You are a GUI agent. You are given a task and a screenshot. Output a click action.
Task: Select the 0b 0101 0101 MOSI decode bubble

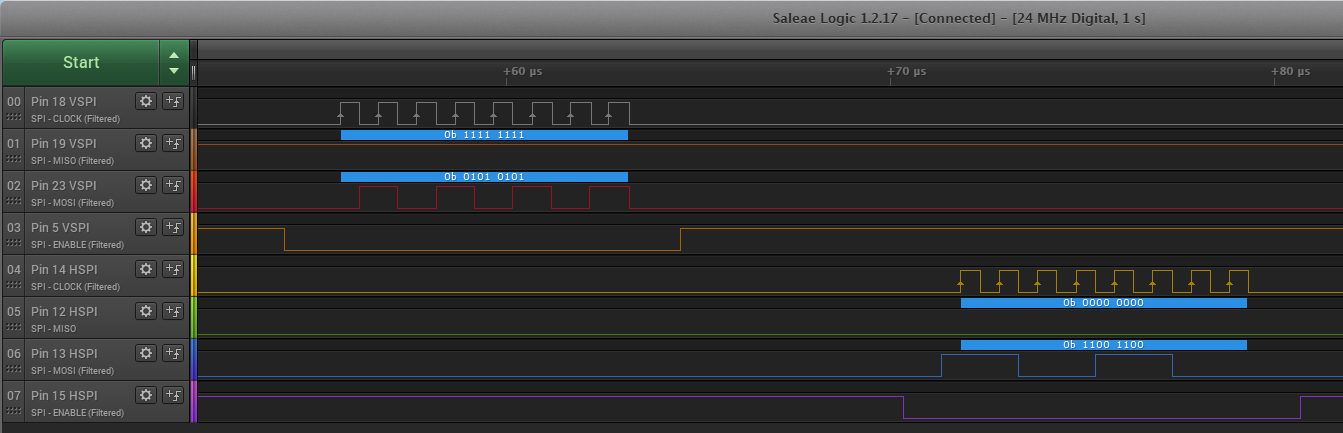click(x=484, y=177)
